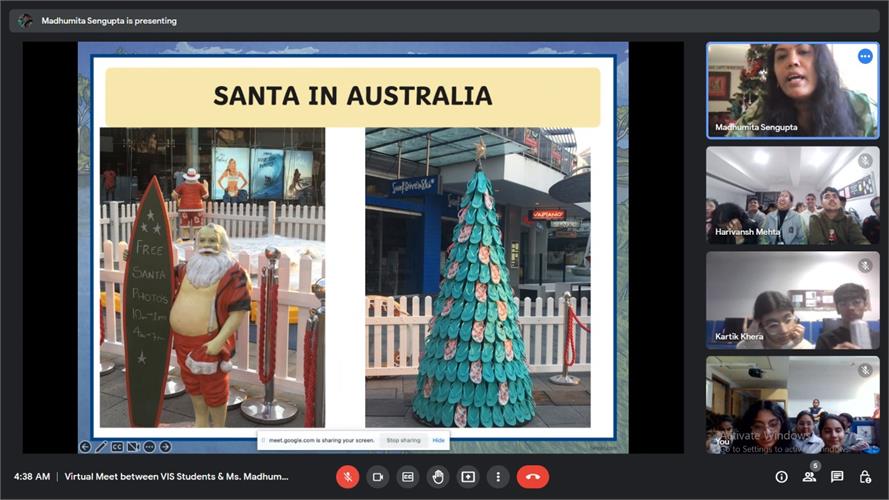The height and width of the screenshot is (500, 889).
Task: Turn on captions in the Meet toolbar
Action: (x=408, y=477)
